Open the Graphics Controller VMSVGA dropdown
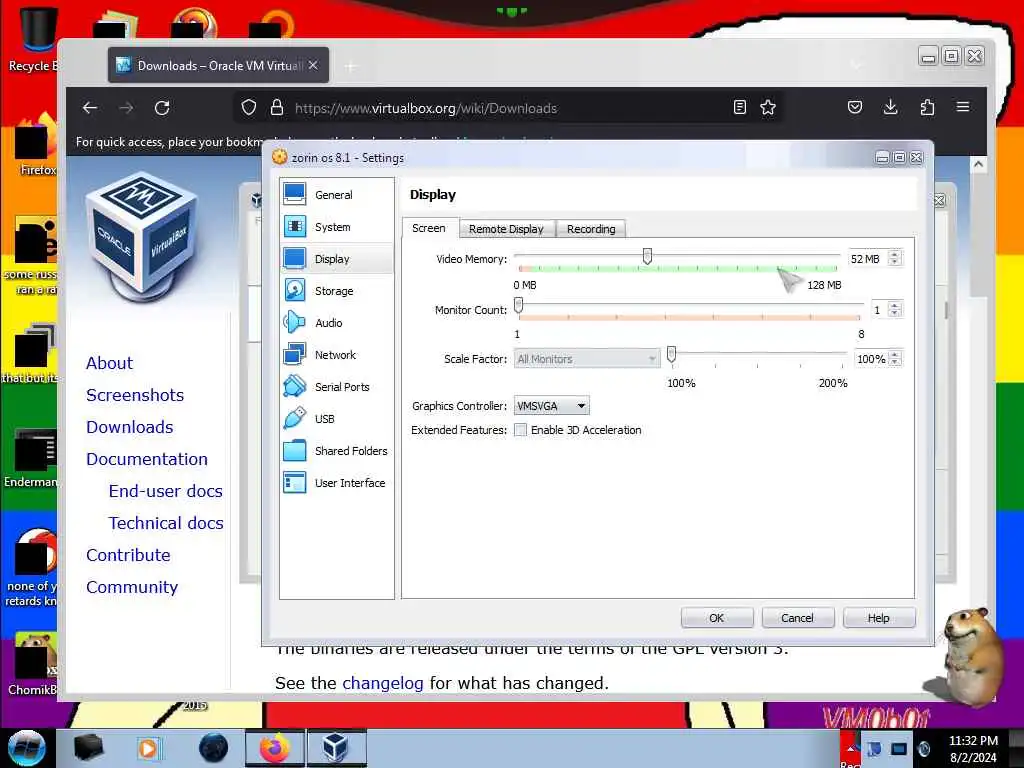The width and height of the screenshot is (1024, 768). (x=552, y=406)
